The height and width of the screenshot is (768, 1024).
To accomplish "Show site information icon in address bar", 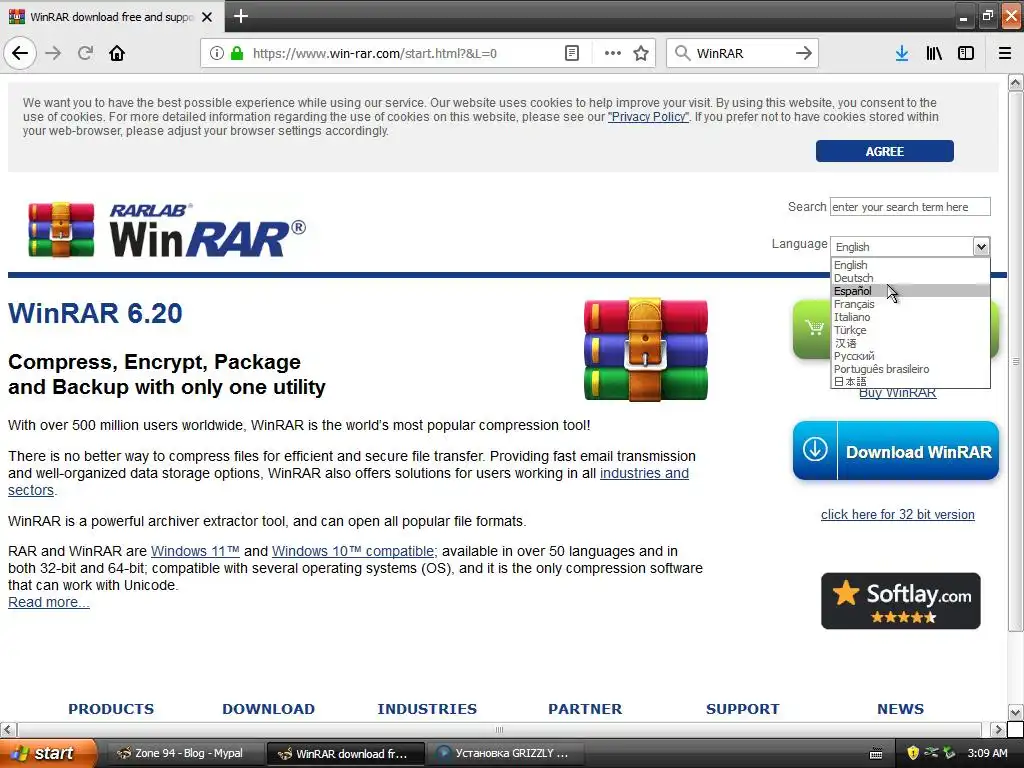I will [x=217, y=53].
